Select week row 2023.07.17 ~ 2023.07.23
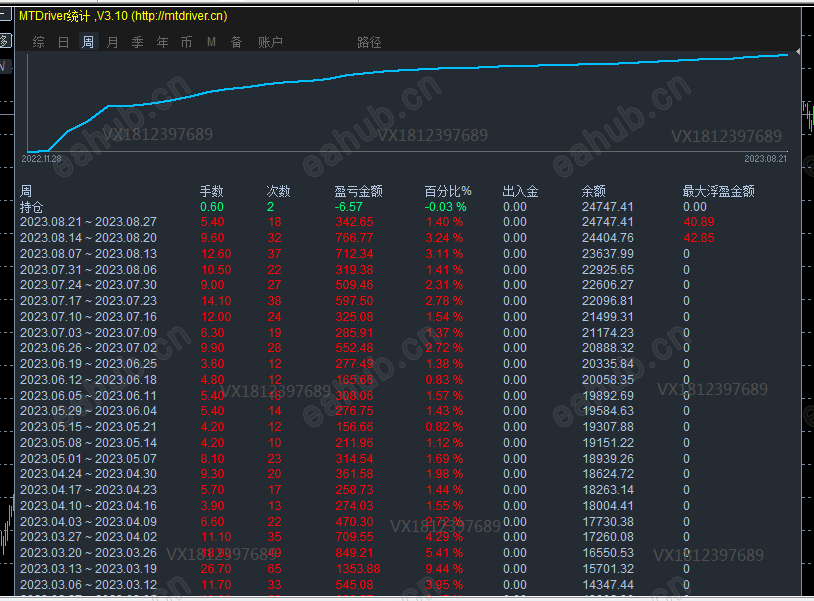This screenshot has width=814, height=601. coord(88,301)
